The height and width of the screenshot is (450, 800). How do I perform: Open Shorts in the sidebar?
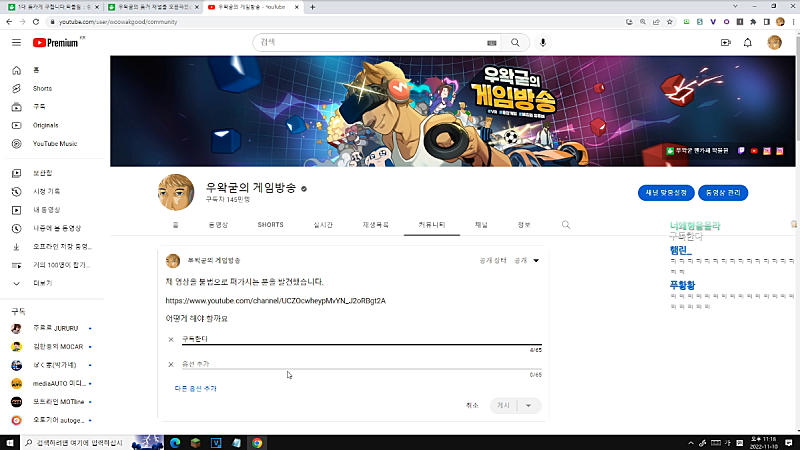[42, 88]
